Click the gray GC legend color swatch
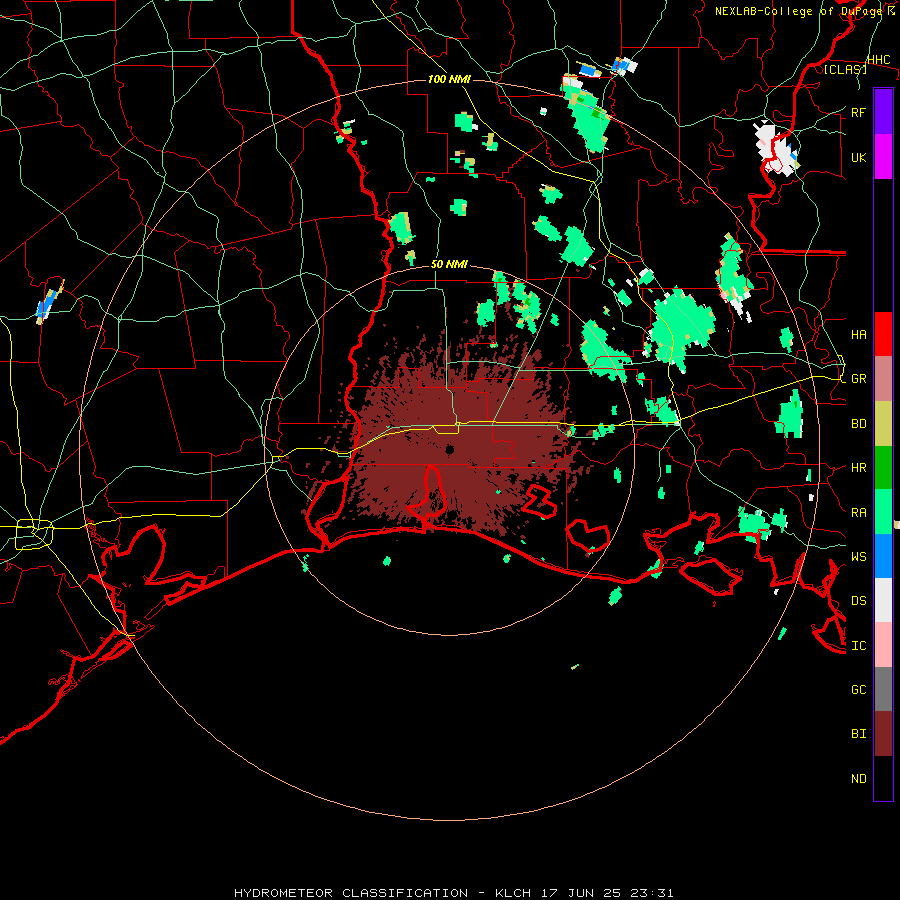 coord(883,689)
